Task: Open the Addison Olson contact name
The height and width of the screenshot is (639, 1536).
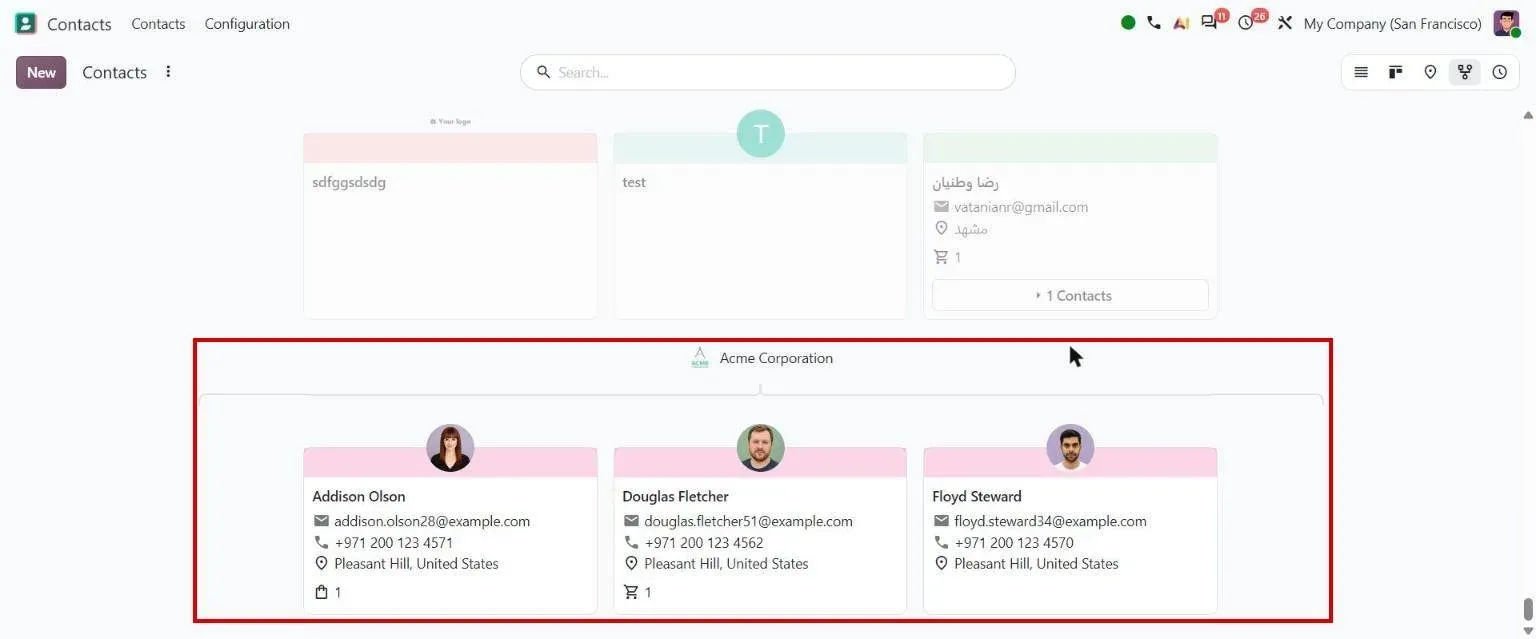Action: click(359, 496)
